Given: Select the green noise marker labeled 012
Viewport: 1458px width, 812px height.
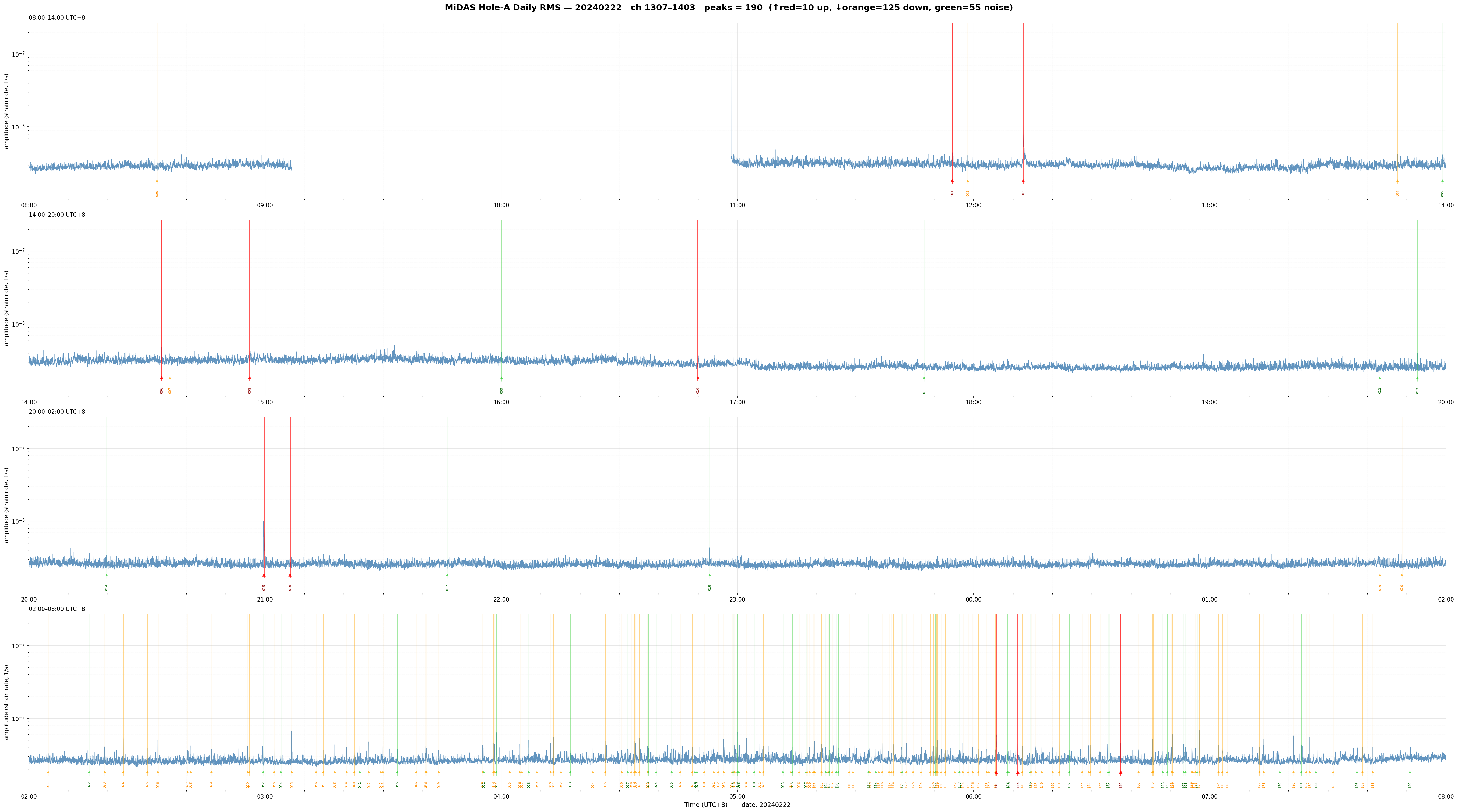Looking at the screenshot, I should click(x=1380, y=378).
